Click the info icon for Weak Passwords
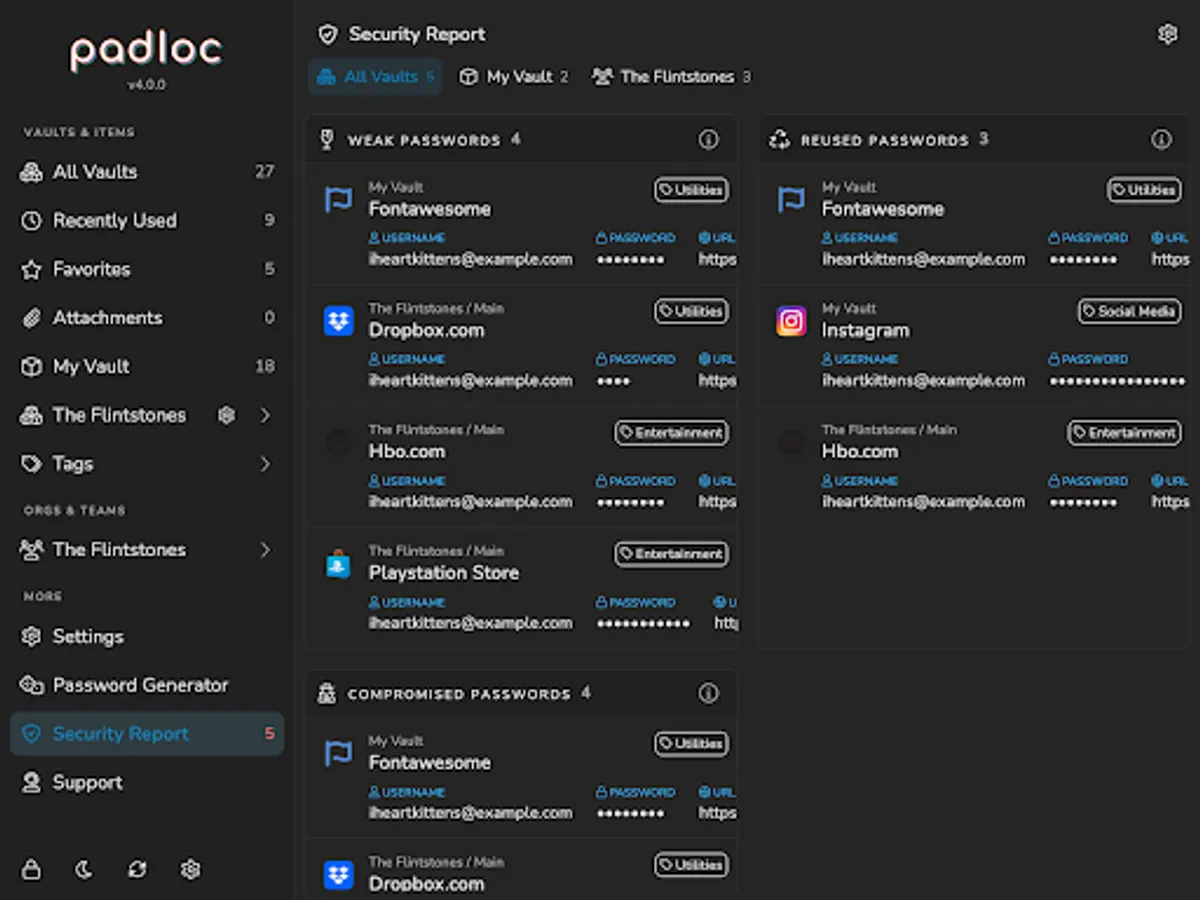The width and height of the screenshot is (1200, 900). point(709,140)
